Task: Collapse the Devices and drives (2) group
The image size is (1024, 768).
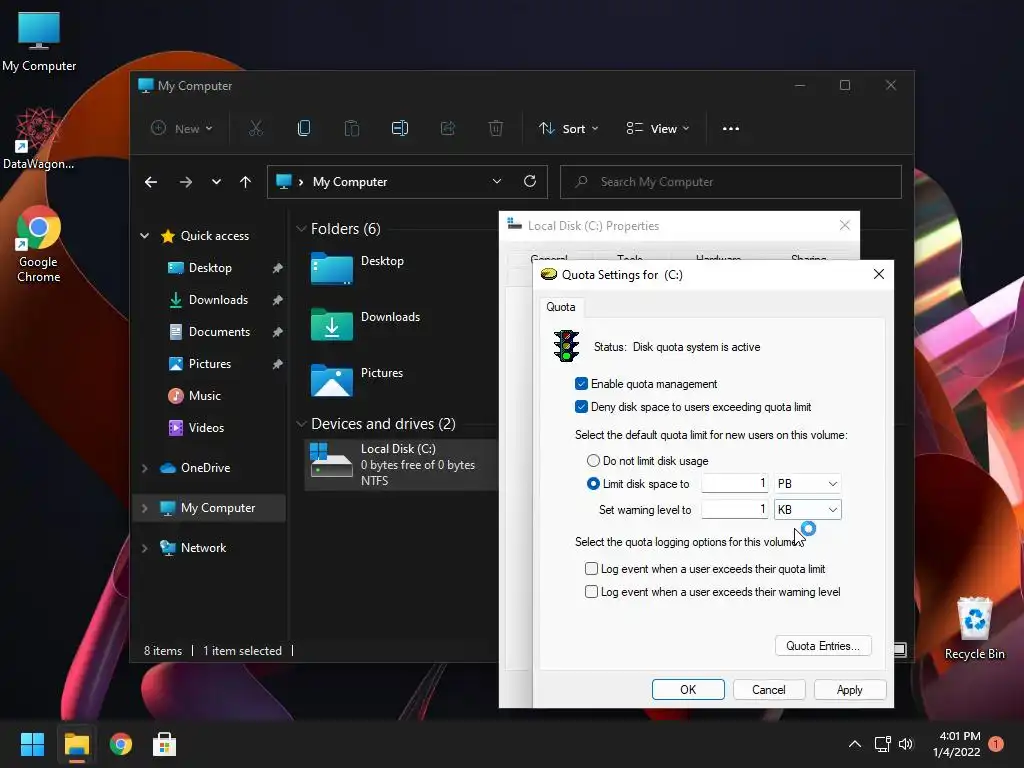Action: (x=301, y=424)
